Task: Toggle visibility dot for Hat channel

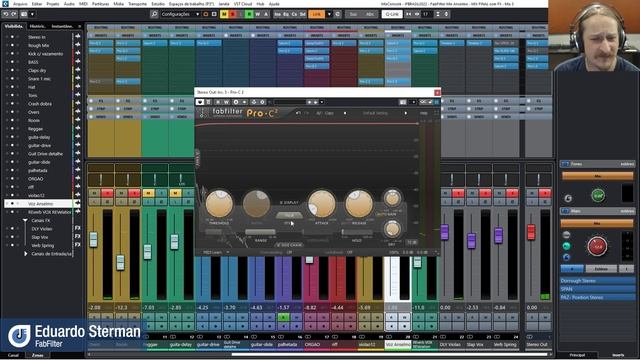Action: point(12,87)
